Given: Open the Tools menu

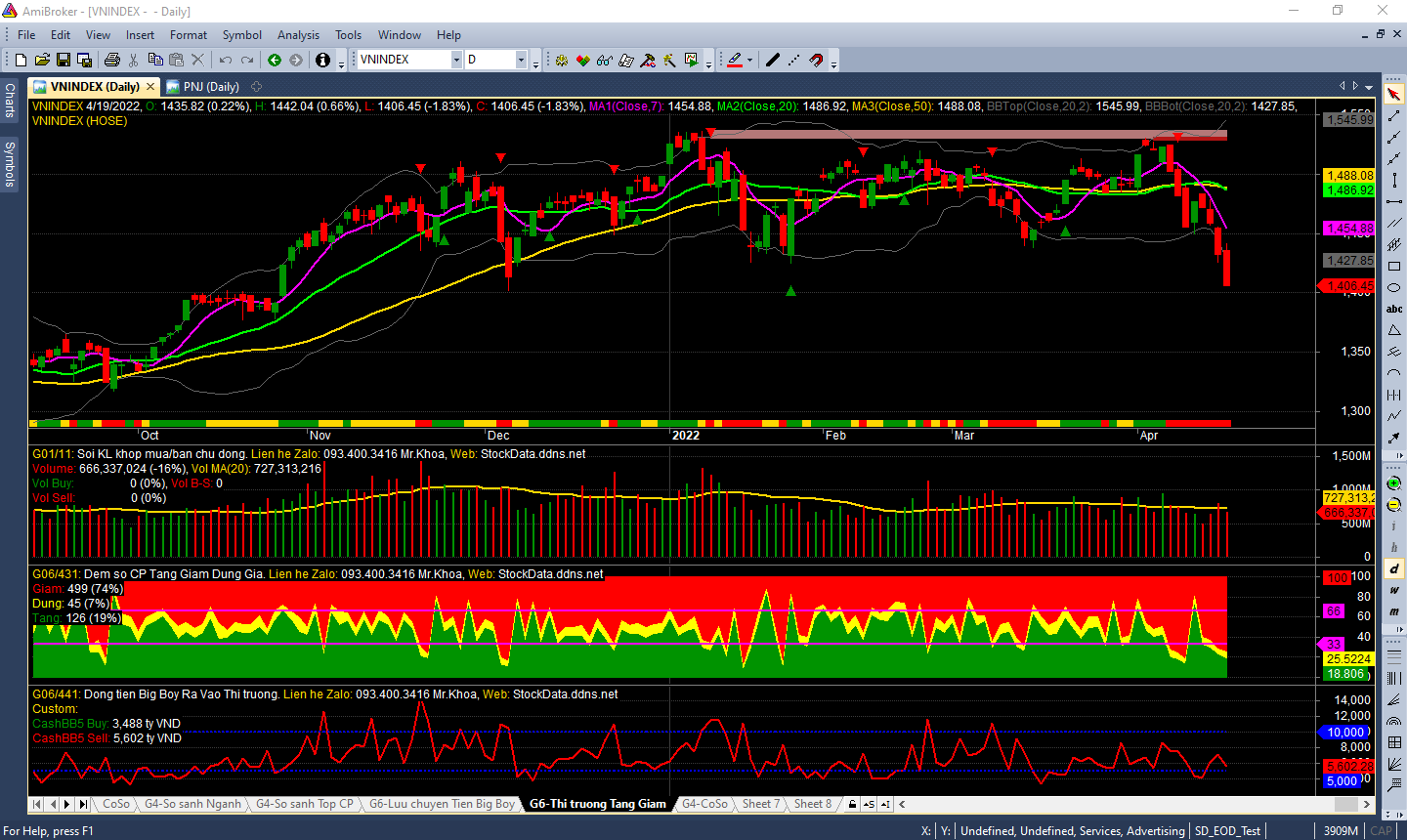Looking at the screenshot, I should [348, 34].
